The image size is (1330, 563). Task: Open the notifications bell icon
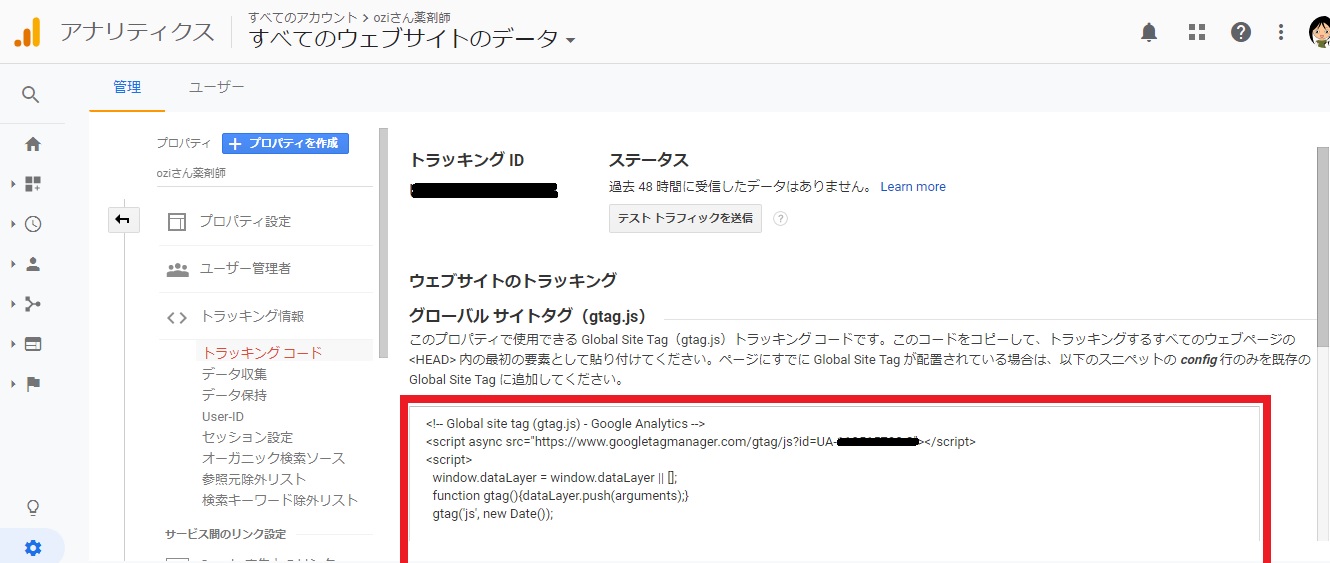click(1149, 32)
